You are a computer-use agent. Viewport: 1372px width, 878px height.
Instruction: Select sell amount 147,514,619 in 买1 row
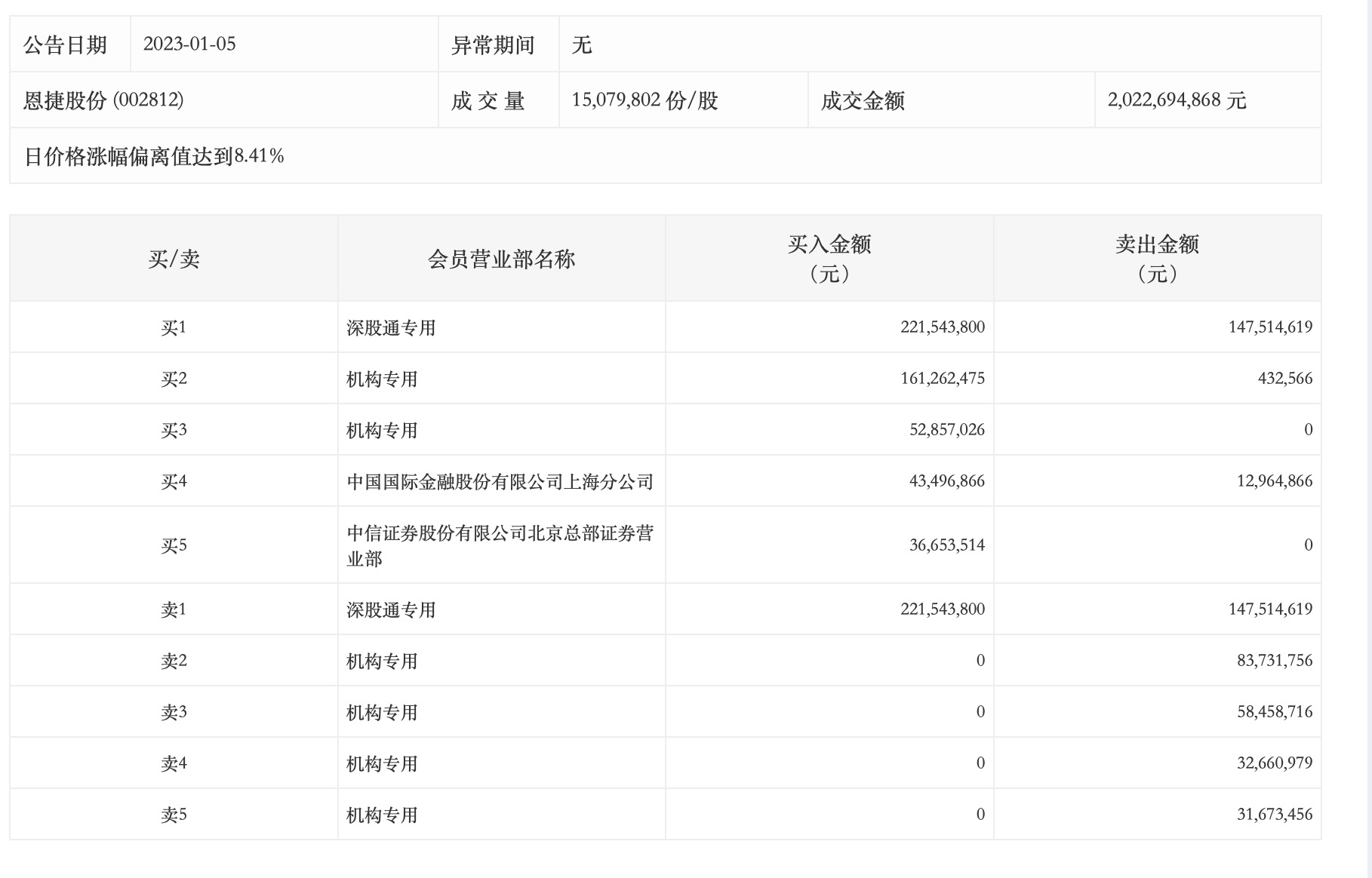coord(1270,327)
